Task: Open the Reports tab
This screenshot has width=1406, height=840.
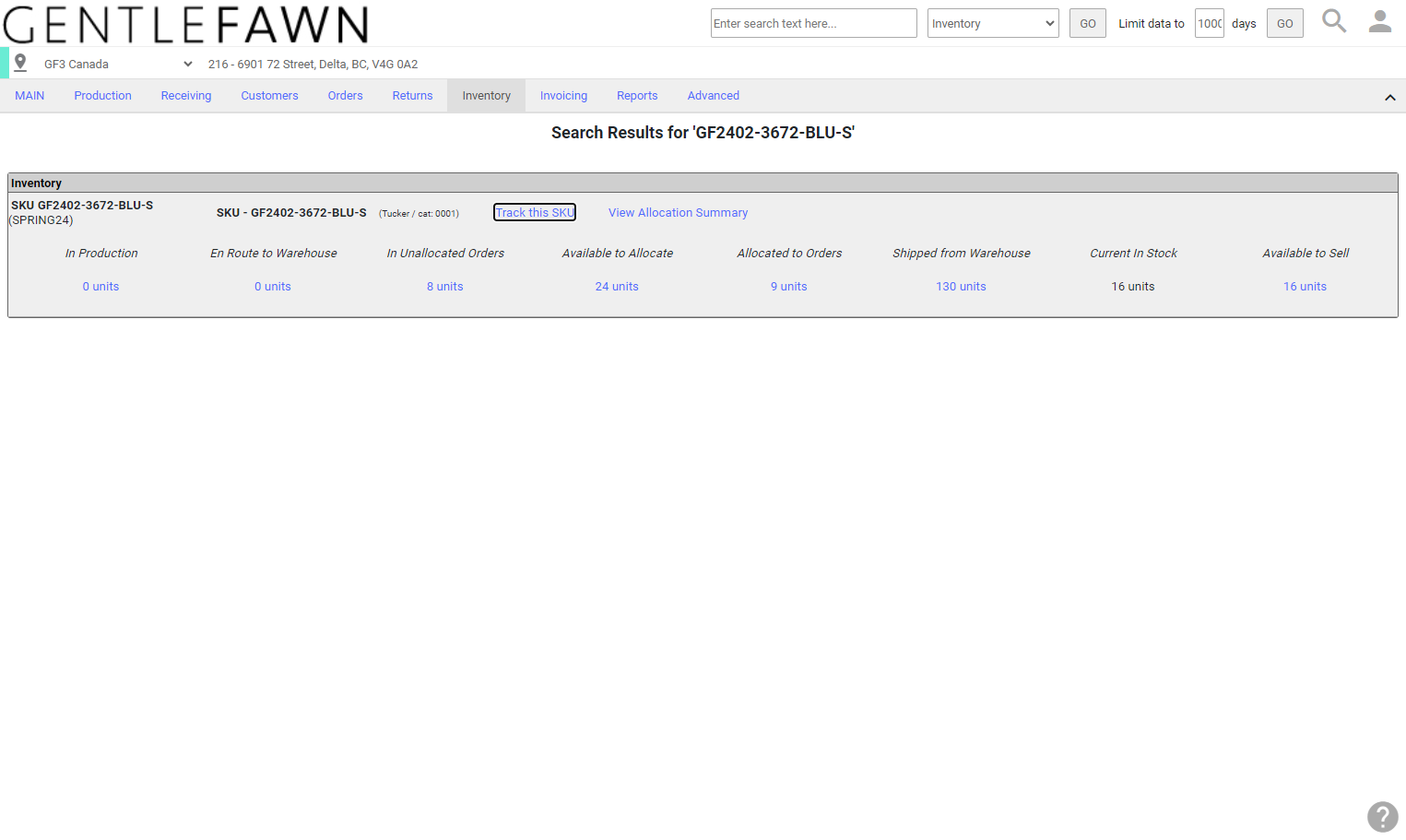Action: click(637, 96)
